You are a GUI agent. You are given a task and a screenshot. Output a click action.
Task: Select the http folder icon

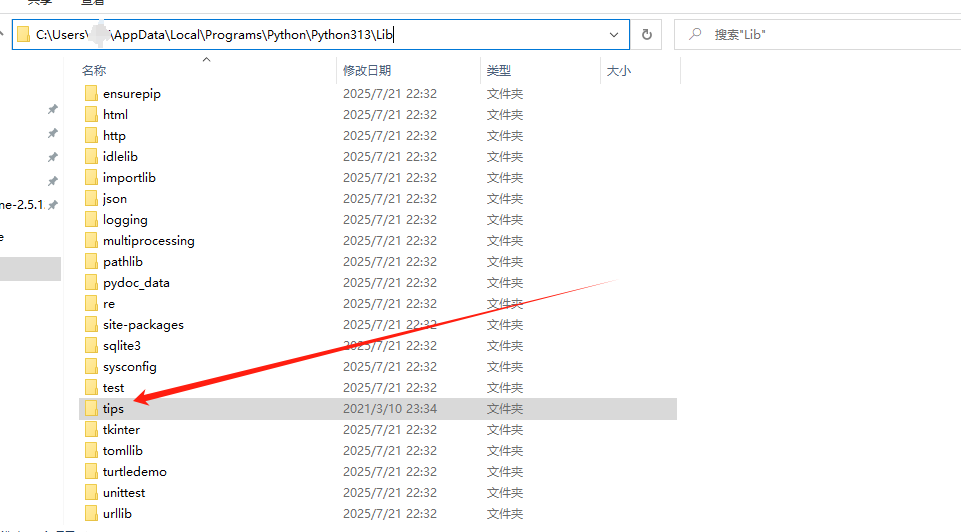point(91,135)
